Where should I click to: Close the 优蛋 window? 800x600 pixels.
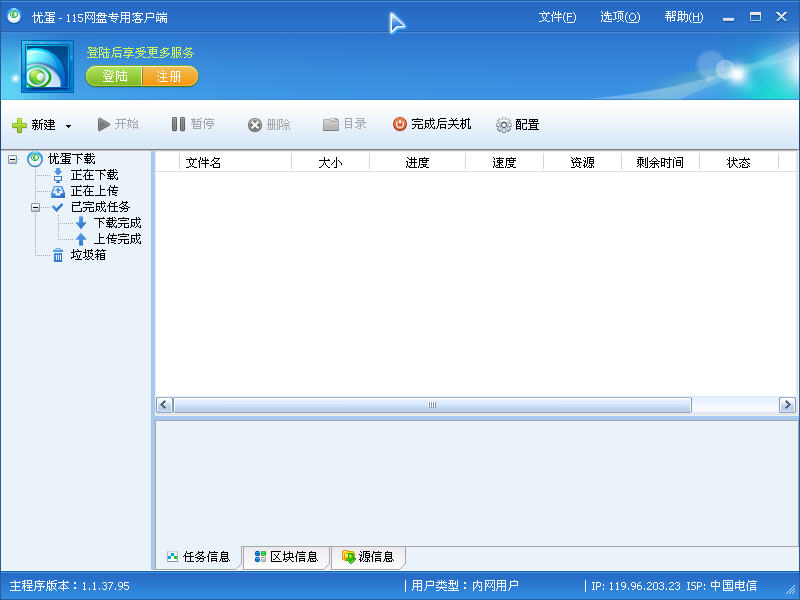tap(781, 17)
